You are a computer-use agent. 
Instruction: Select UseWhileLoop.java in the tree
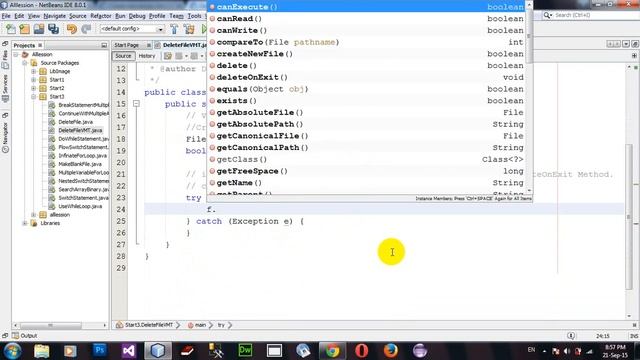(80, 206)
